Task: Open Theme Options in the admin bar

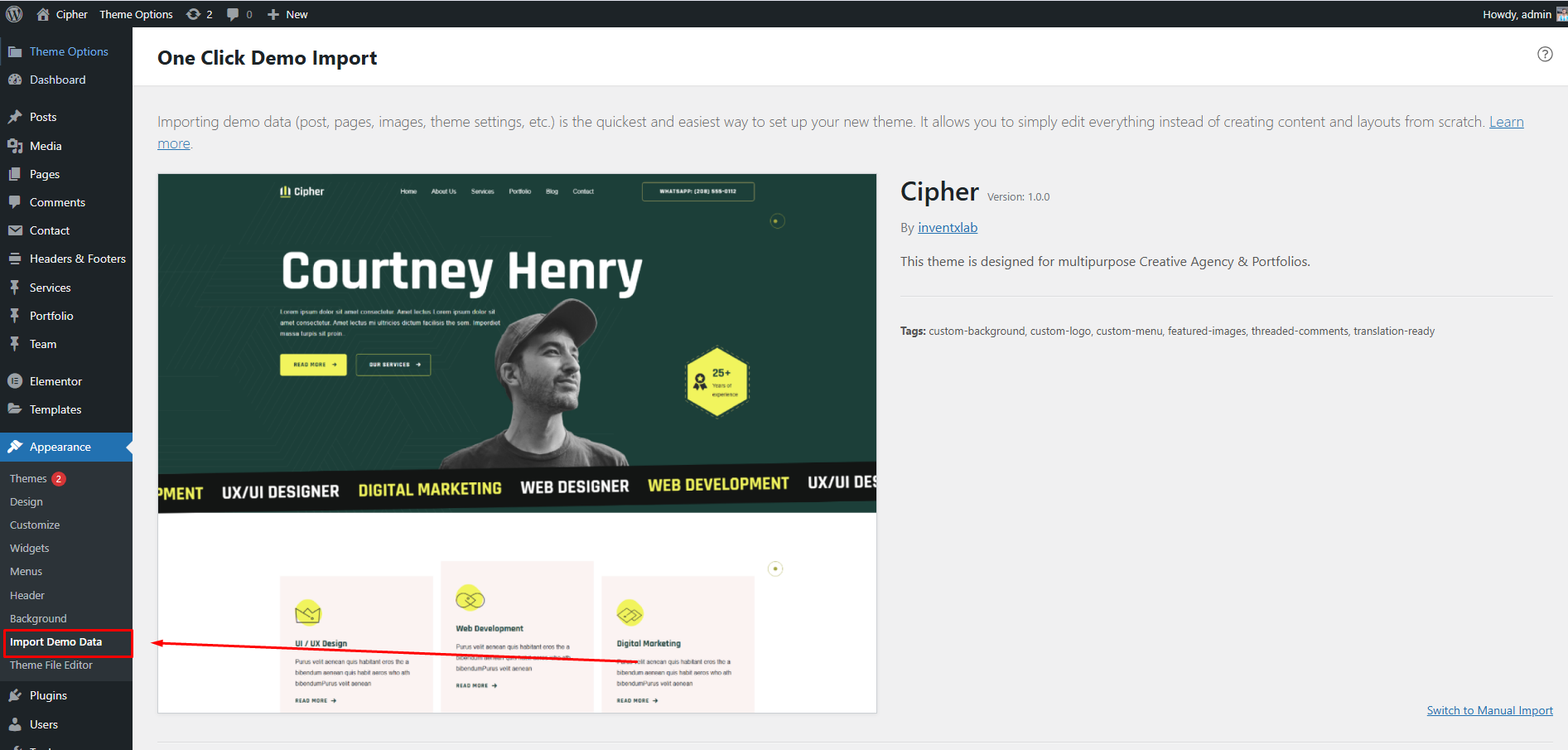Action: point(136,14)
